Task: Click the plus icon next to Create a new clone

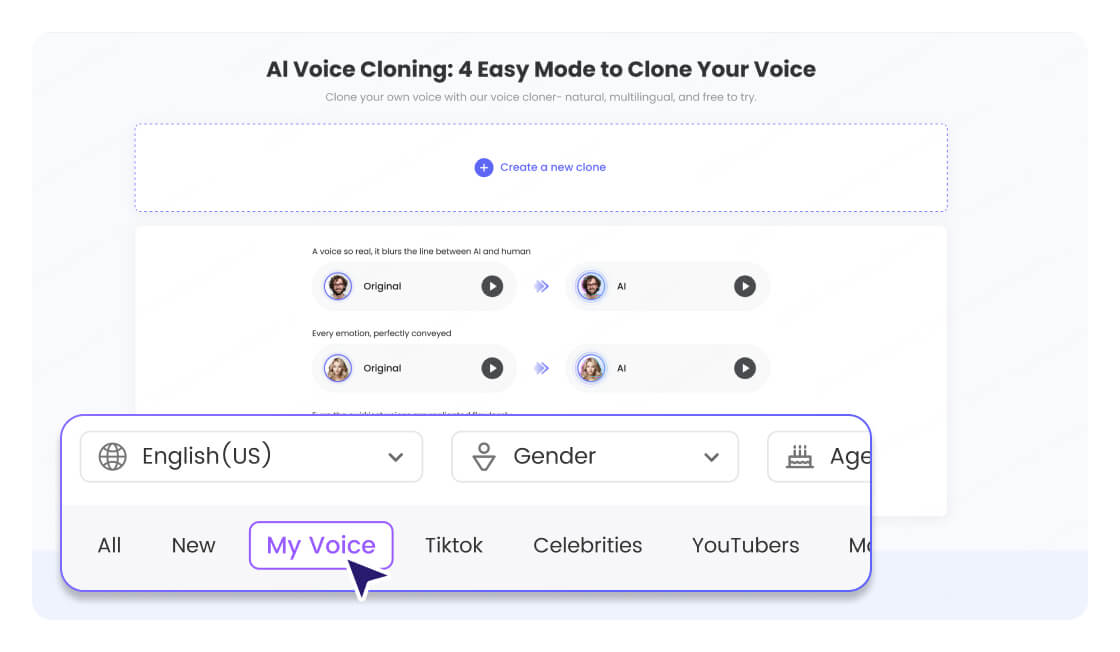Action: (x=484, y=167)
